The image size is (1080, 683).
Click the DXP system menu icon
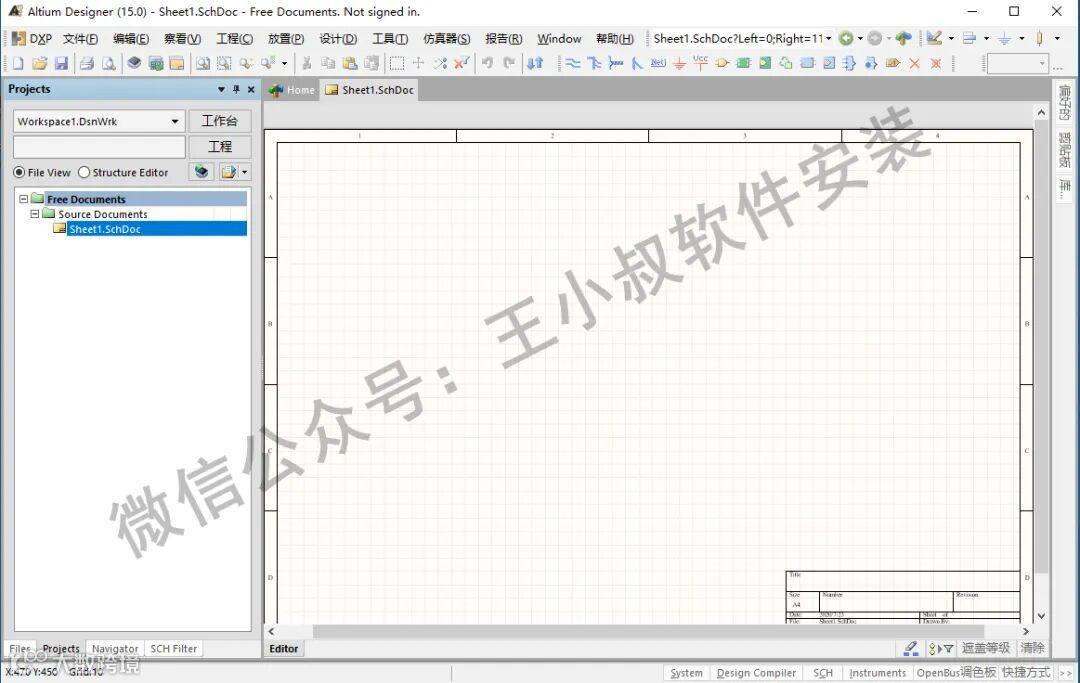(x=32, y=39)
